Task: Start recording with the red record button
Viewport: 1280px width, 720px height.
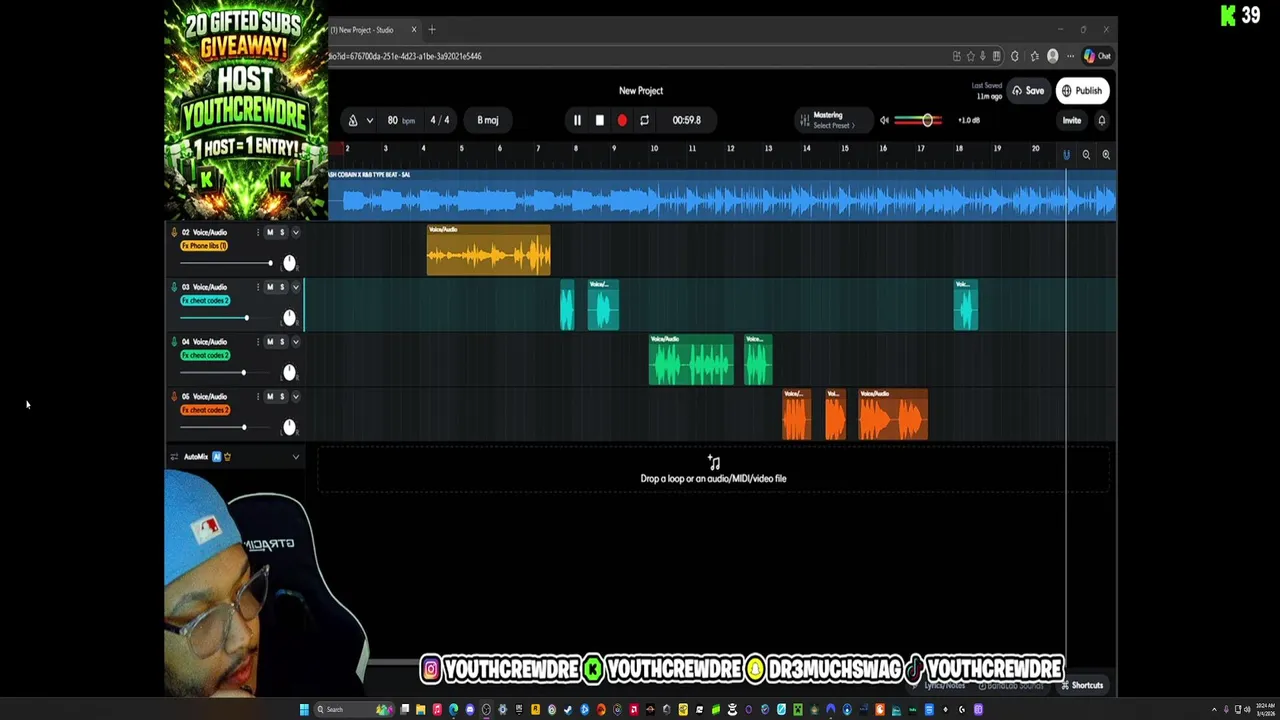Action: [622, 120]
